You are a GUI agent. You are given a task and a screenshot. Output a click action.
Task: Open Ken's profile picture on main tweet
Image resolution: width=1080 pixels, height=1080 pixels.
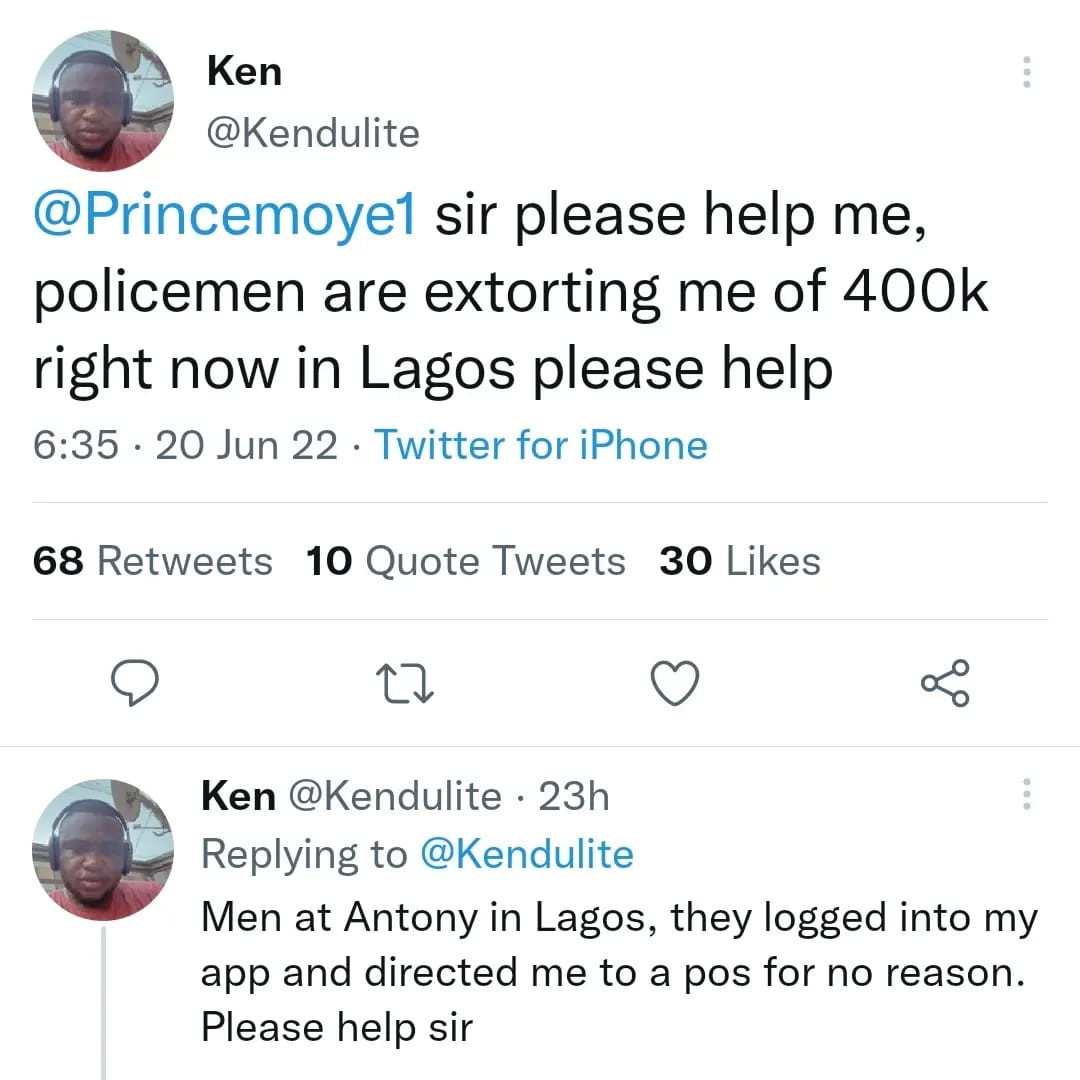tap(104, 100)
